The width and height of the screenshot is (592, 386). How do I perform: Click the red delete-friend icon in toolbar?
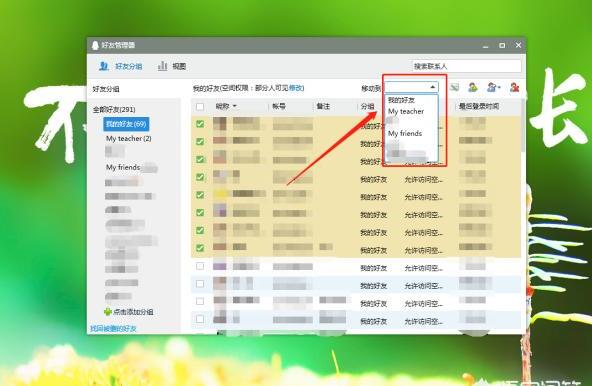(514, 88)
